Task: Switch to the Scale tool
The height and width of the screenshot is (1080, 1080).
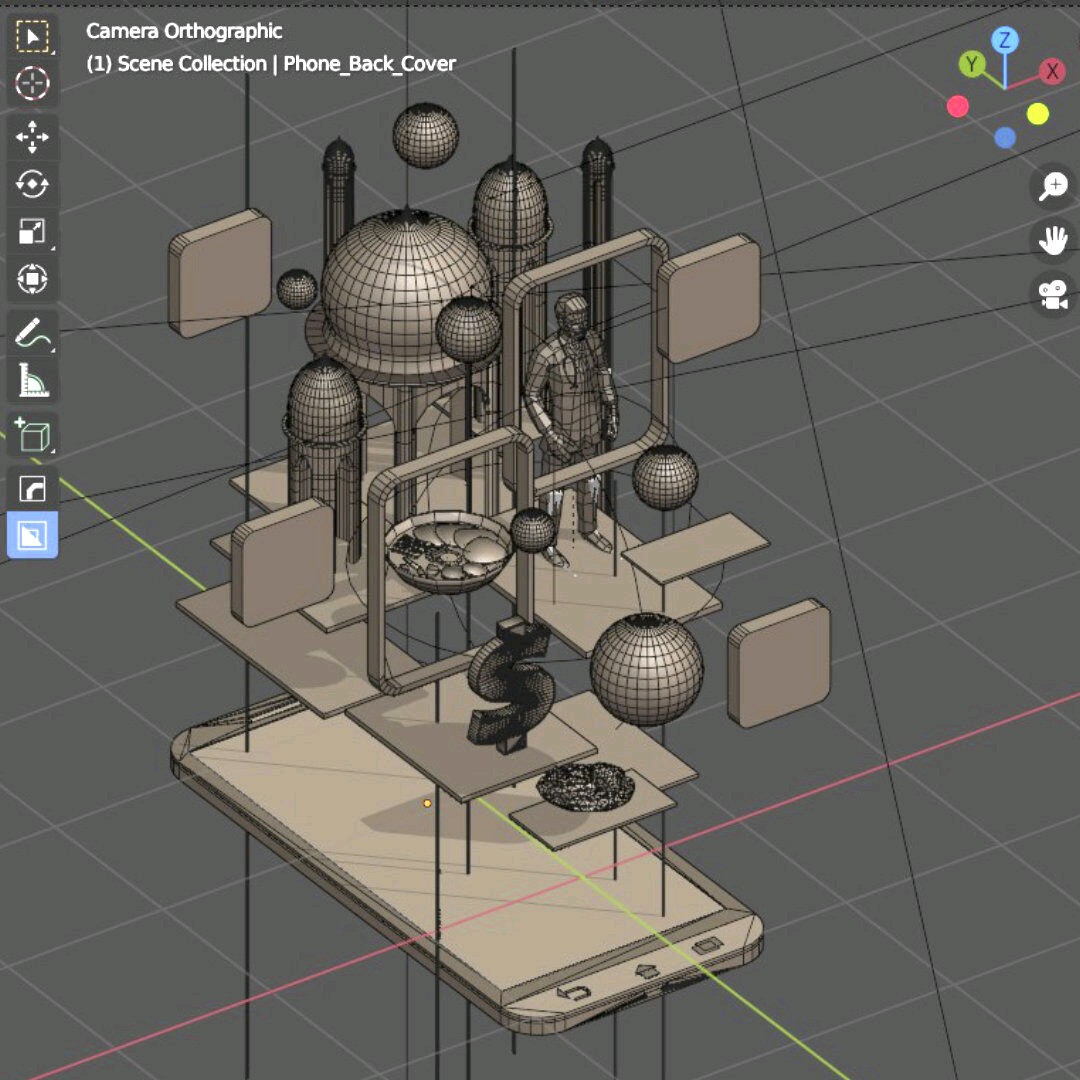Action: [32, 232]
